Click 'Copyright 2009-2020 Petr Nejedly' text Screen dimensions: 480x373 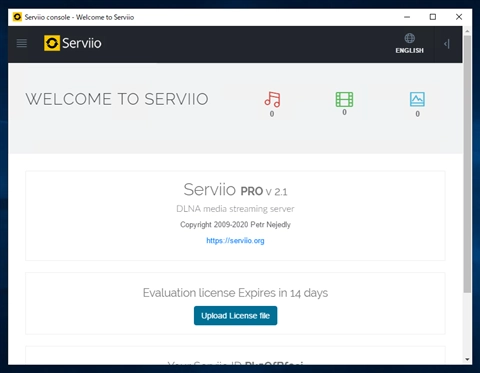click(235, 224)
